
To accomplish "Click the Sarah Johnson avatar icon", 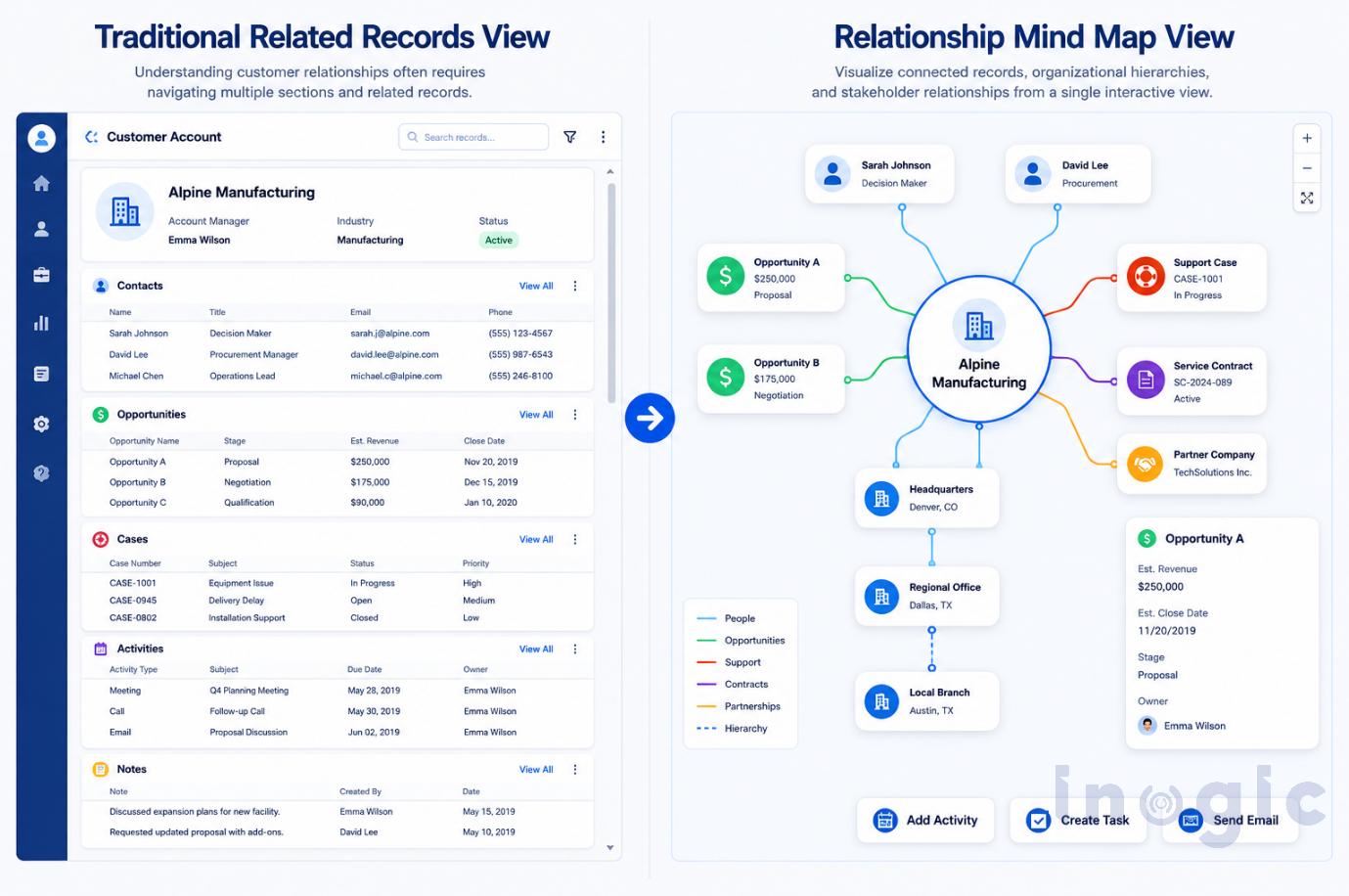I will tap(832, 173).
